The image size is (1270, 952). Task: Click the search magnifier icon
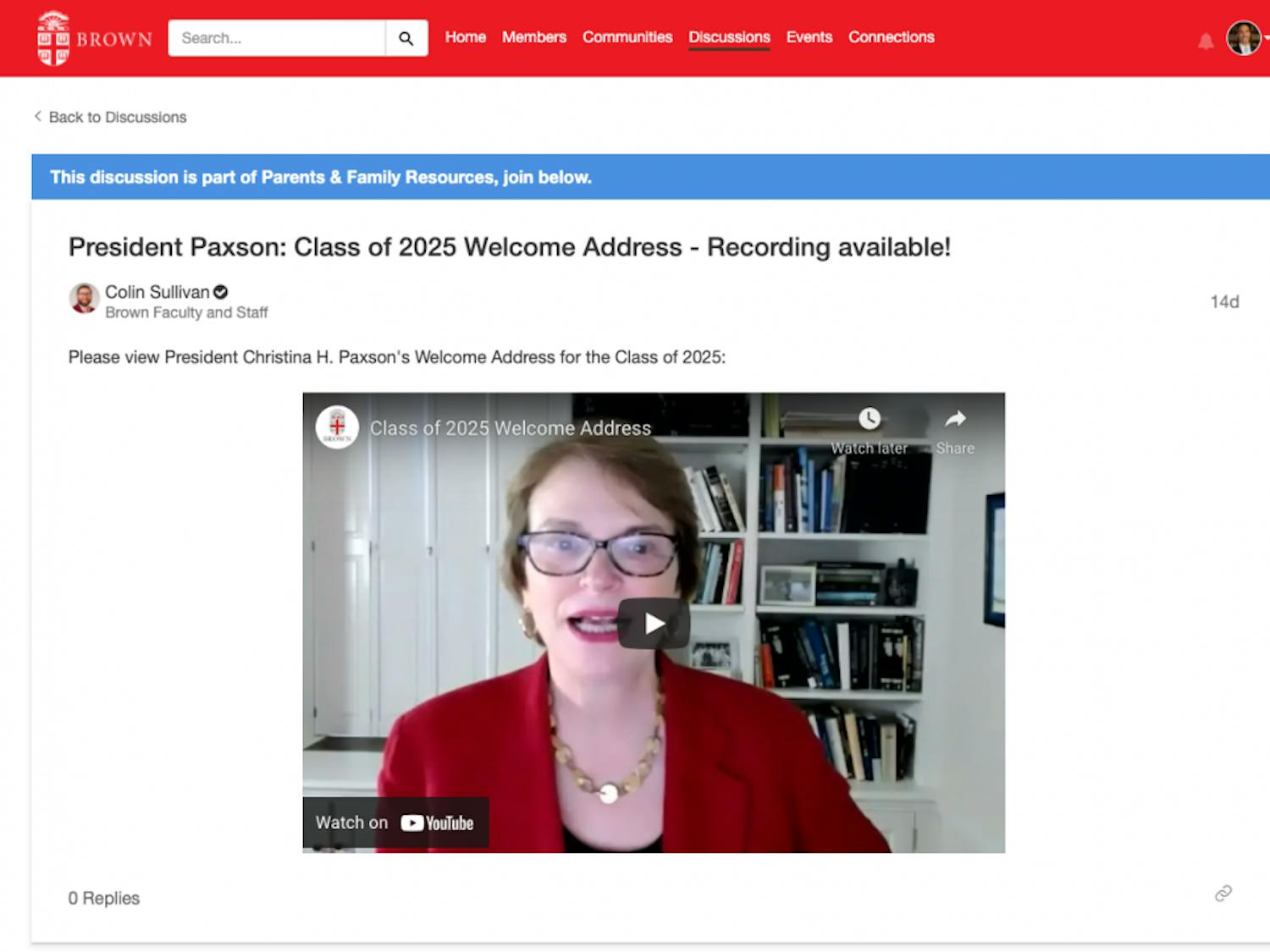coord(406,38)
